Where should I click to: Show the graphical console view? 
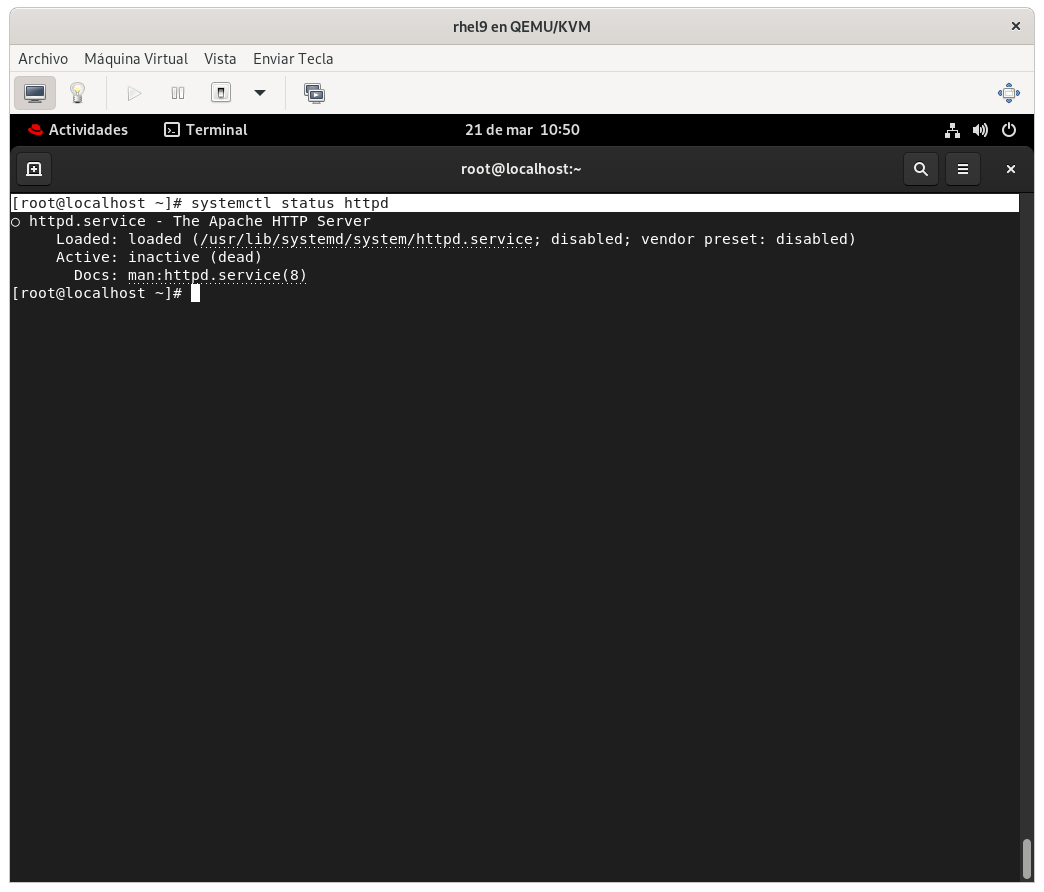(35, 93)
